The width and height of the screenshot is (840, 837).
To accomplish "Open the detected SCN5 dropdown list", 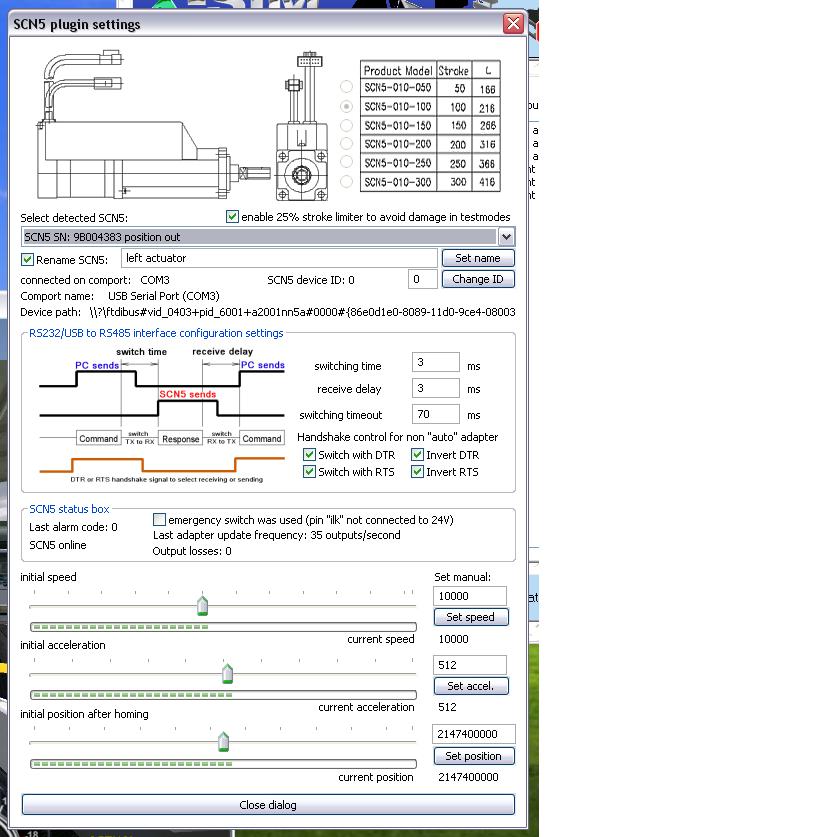I will [x=506, y=236].
